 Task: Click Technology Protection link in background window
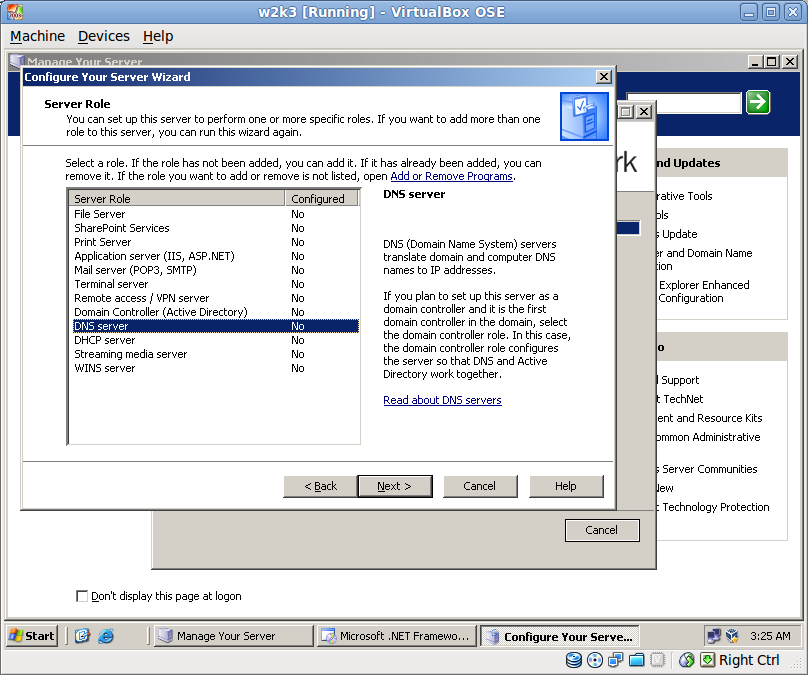coord(715,507)
